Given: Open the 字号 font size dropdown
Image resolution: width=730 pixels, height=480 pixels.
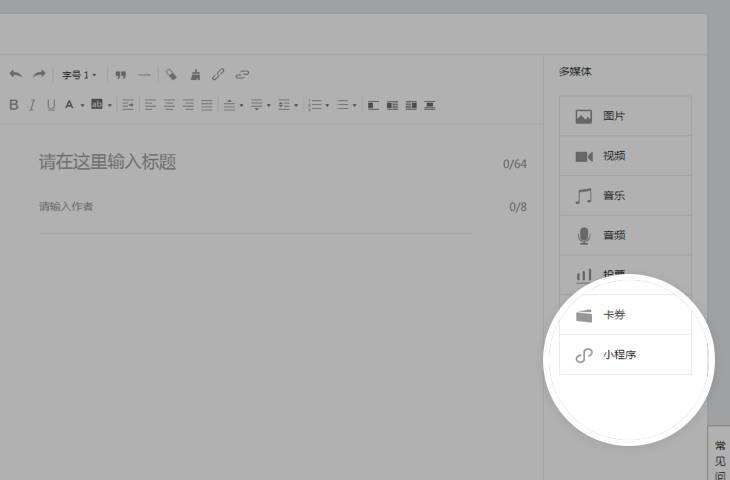Looking at the screenshot, I should click(x=79, y=75).
